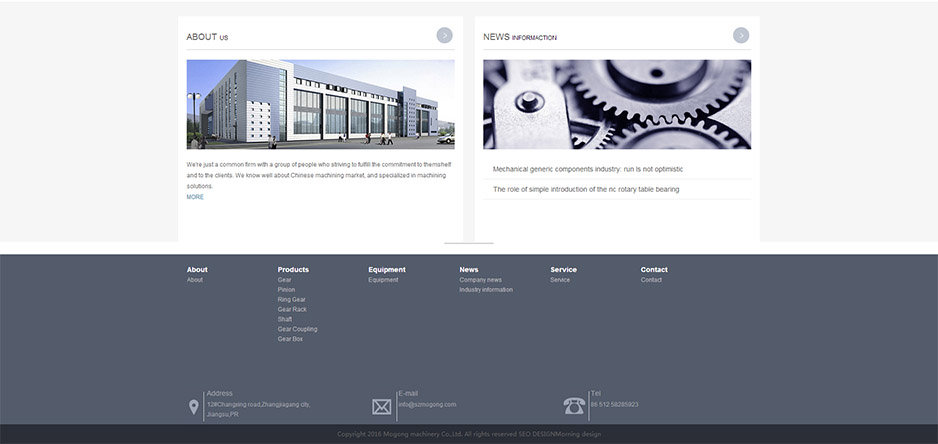Click the arrow icon beside News Information
This screenshot has height=444, width=938.
(741, 35)
